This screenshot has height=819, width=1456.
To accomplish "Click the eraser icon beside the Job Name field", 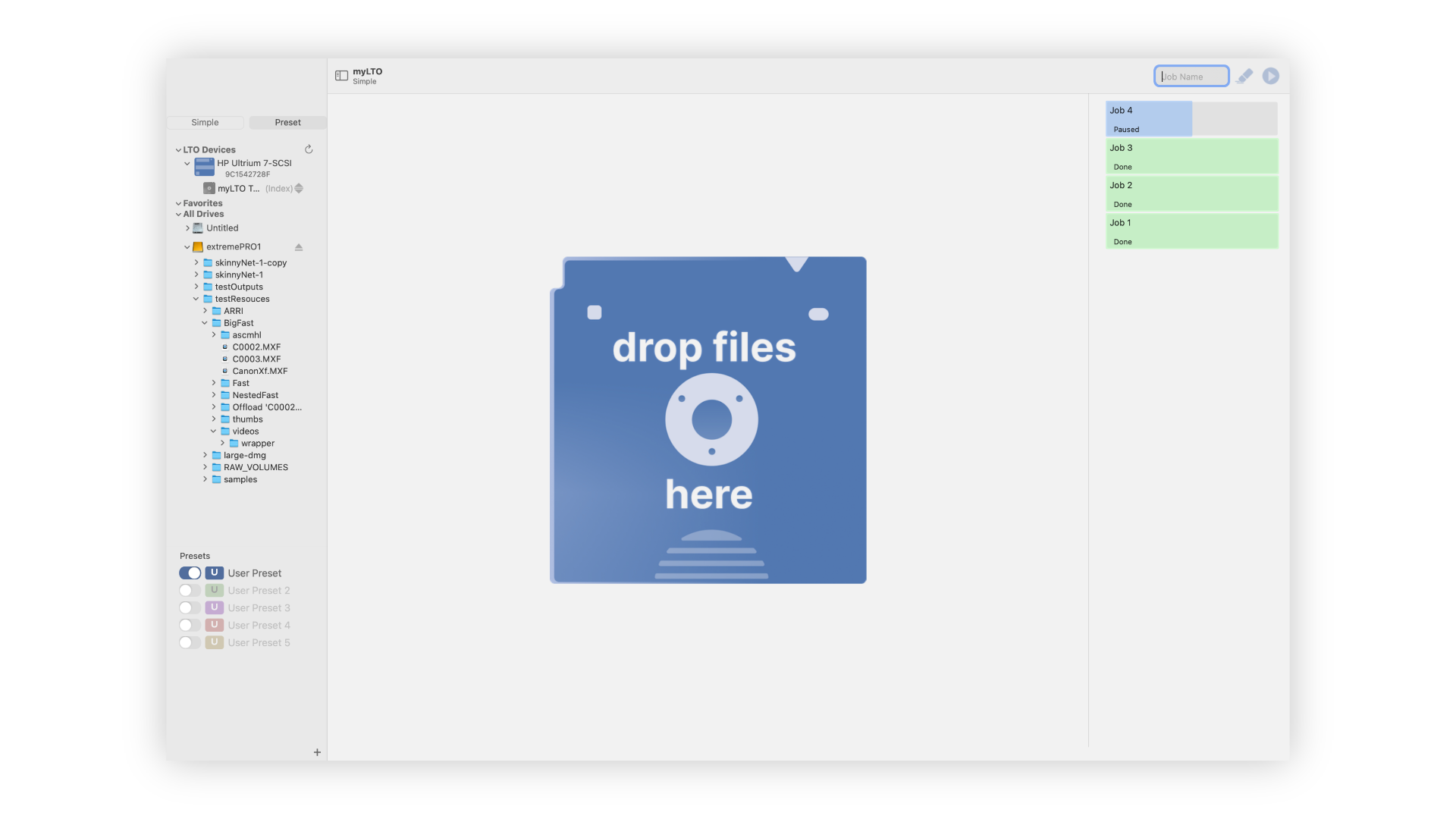I will click(x=1244, y=76).
